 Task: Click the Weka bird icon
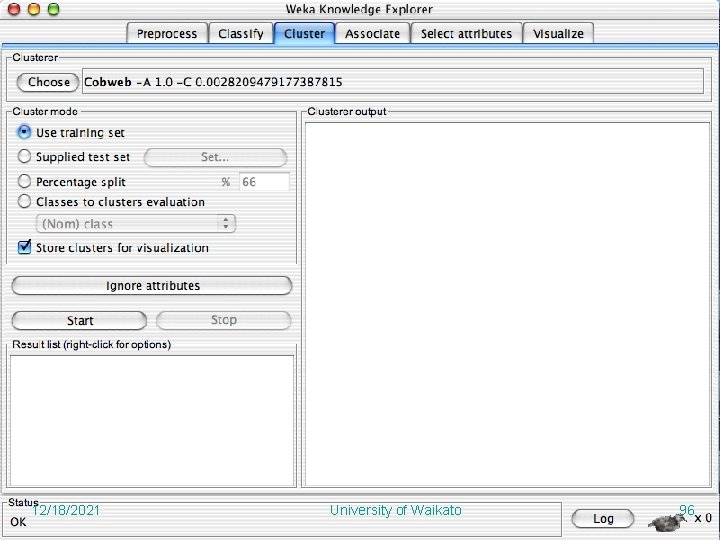(666, 522)
